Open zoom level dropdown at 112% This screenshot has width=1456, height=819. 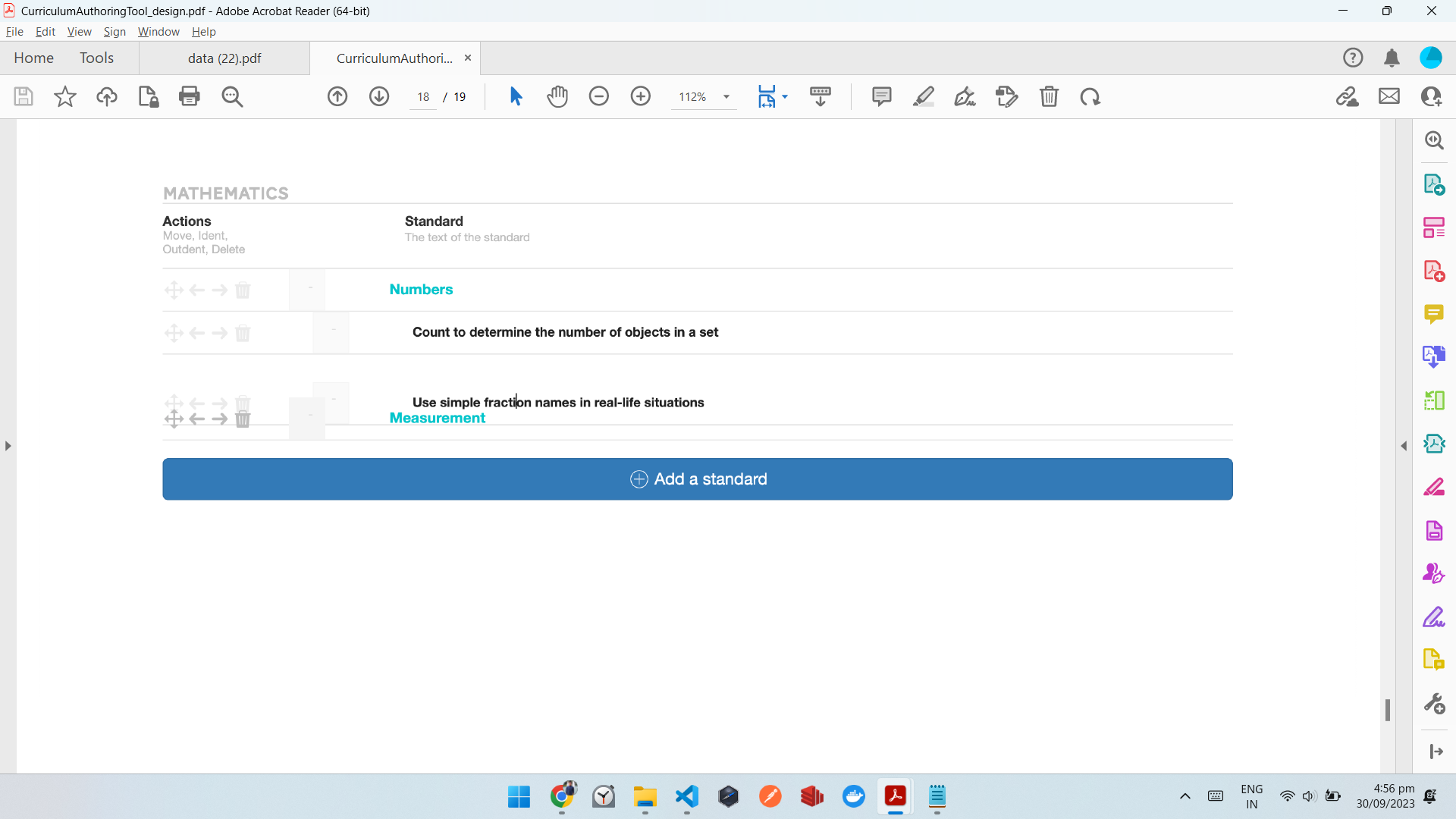point(726,97)
